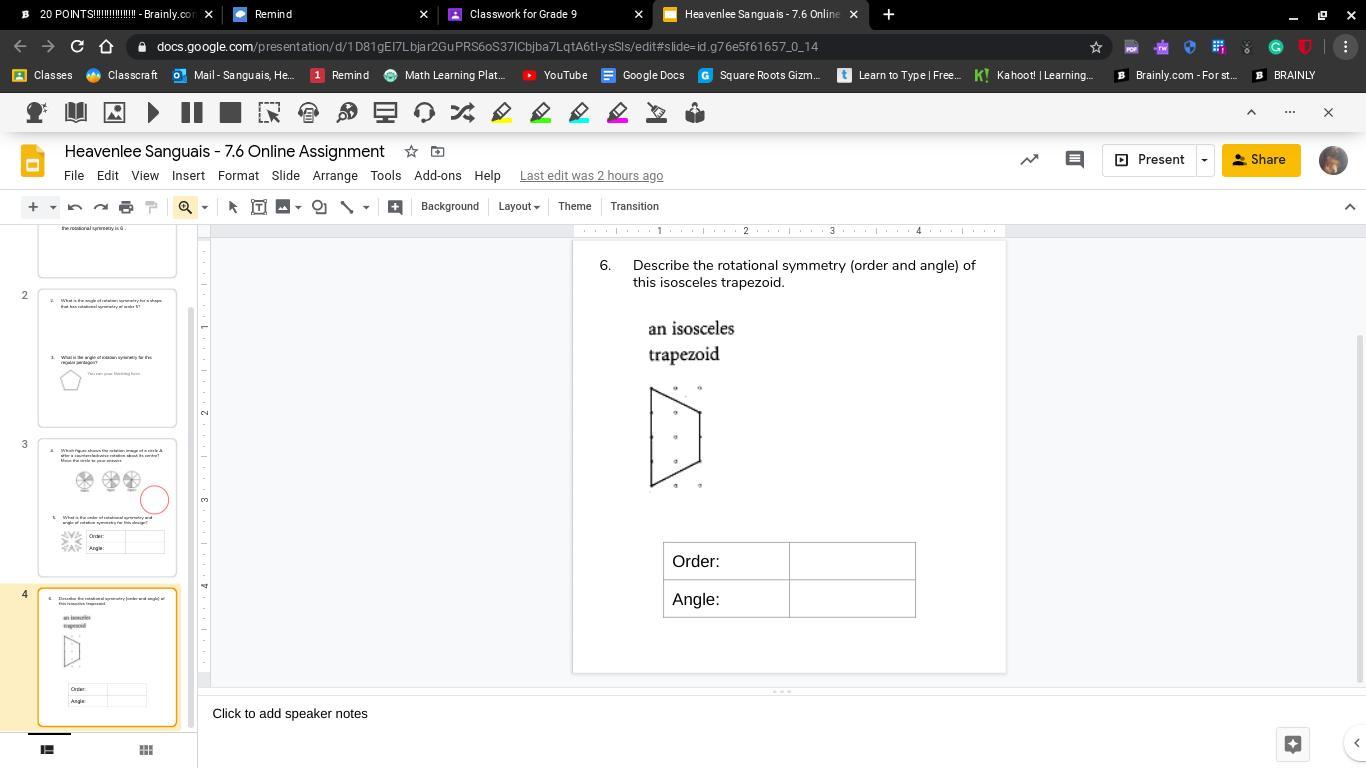Open the View menu
The image size is (1366, 768).
145,176
